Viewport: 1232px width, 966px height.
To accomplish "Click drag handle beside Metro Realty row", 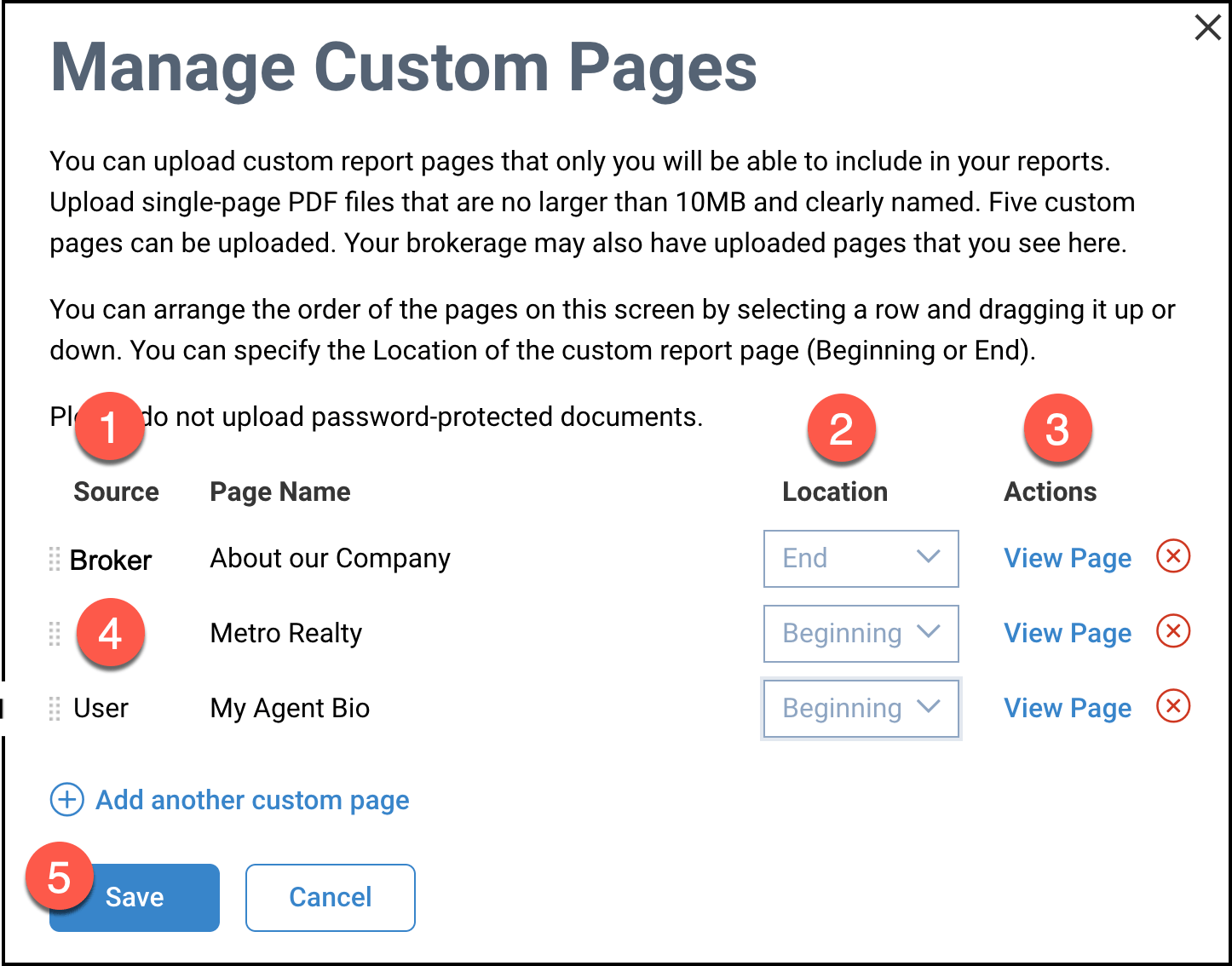I will coord(55,634).
